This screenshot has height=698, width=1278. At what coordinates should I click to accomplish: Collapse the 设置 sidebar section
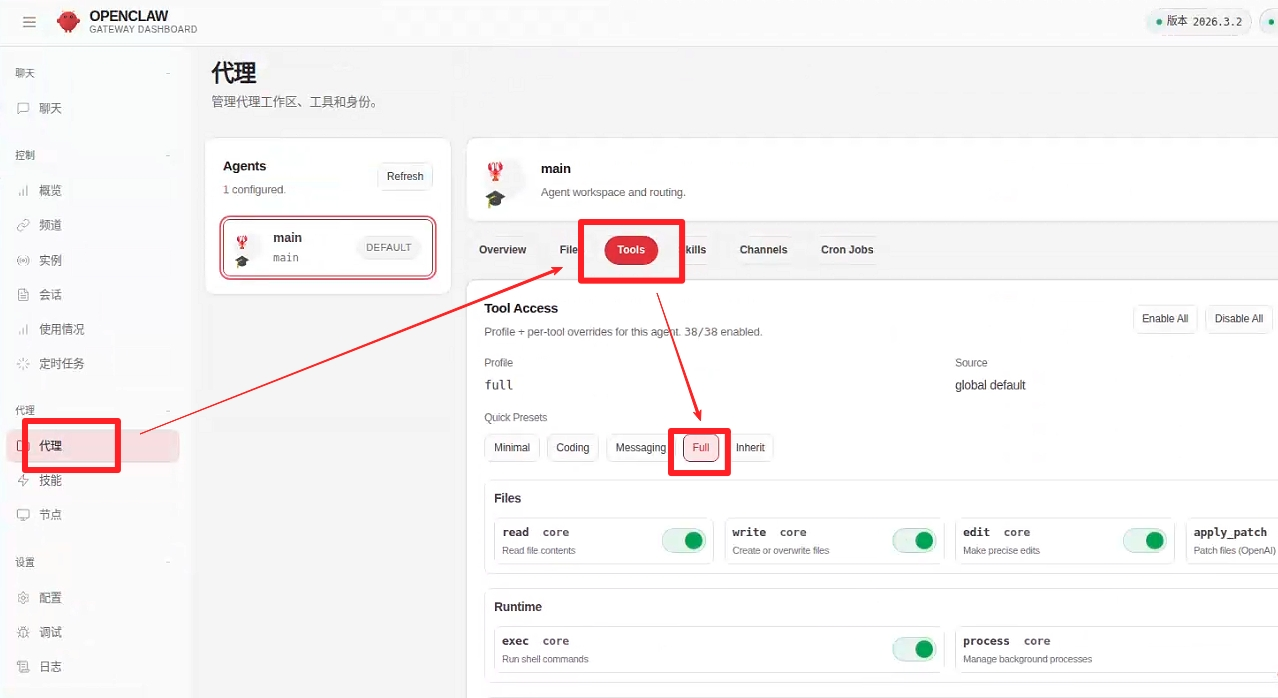coord(92,562)
